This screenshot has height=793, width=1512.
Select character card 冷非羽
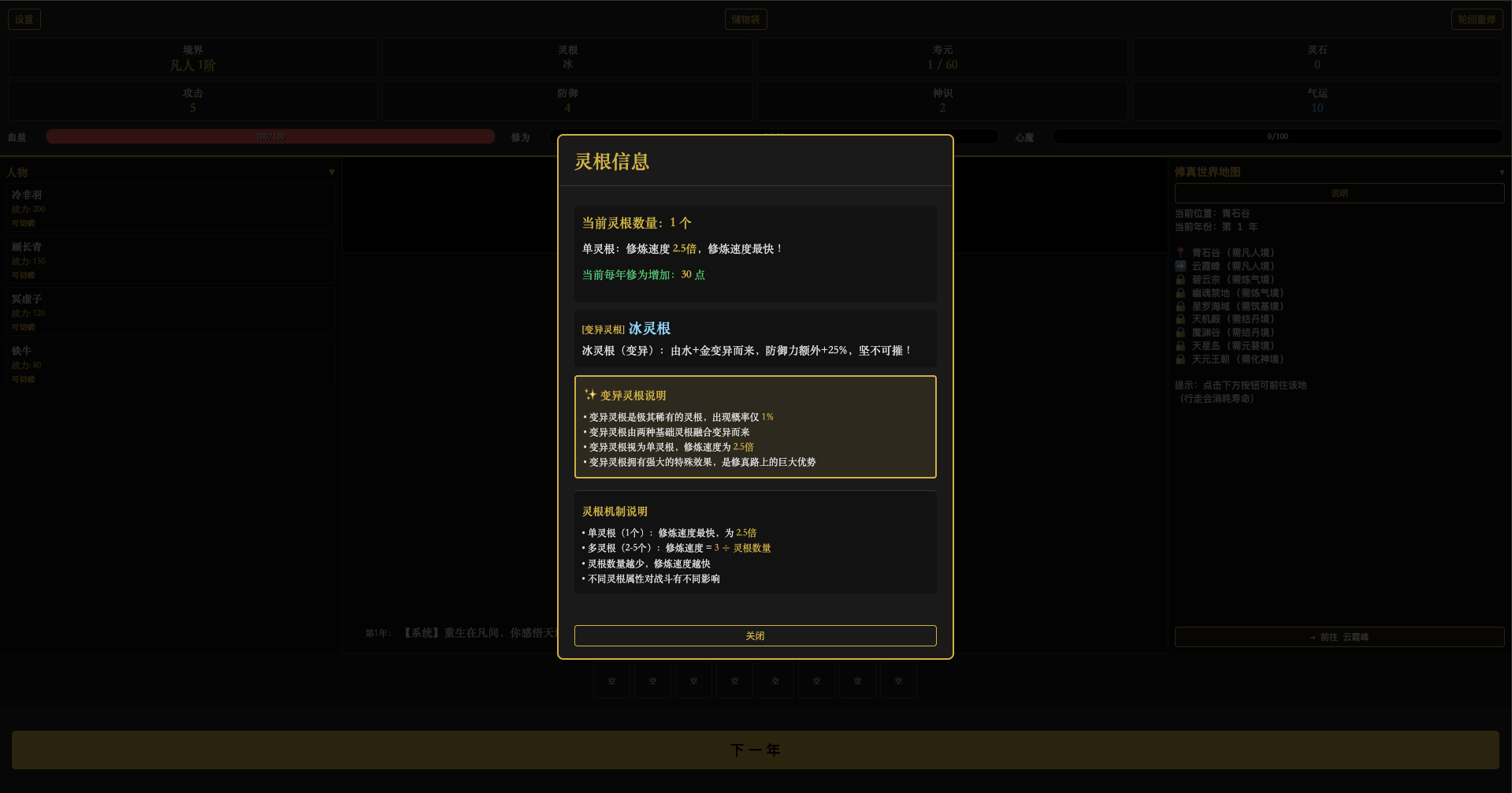(x=171, y=208)
